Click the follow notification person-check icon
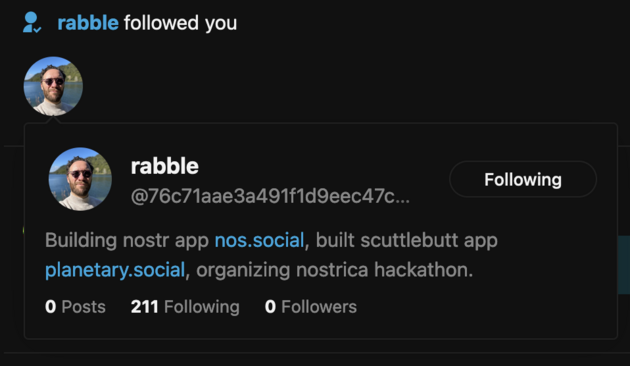 [32, 22]
